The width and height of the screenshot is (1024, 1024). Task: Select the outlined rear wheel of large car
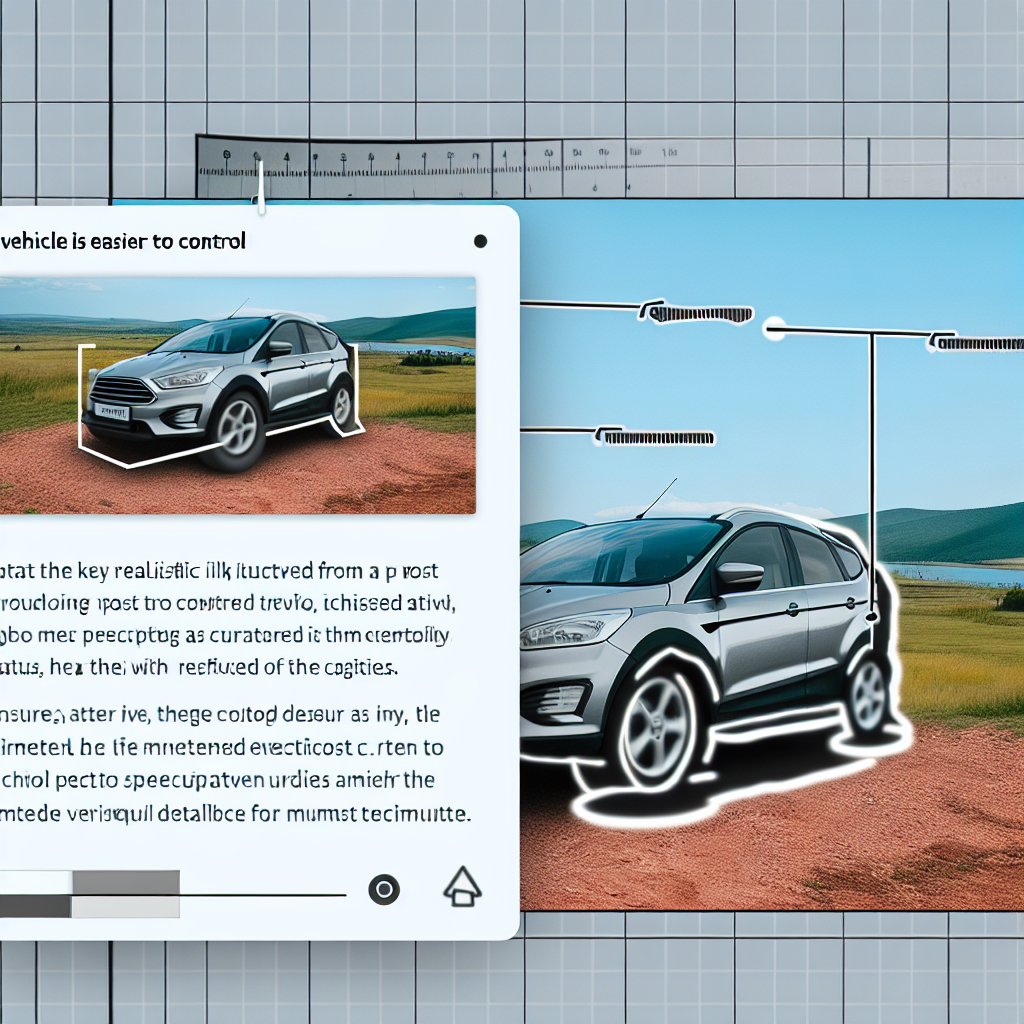point(868,694)
